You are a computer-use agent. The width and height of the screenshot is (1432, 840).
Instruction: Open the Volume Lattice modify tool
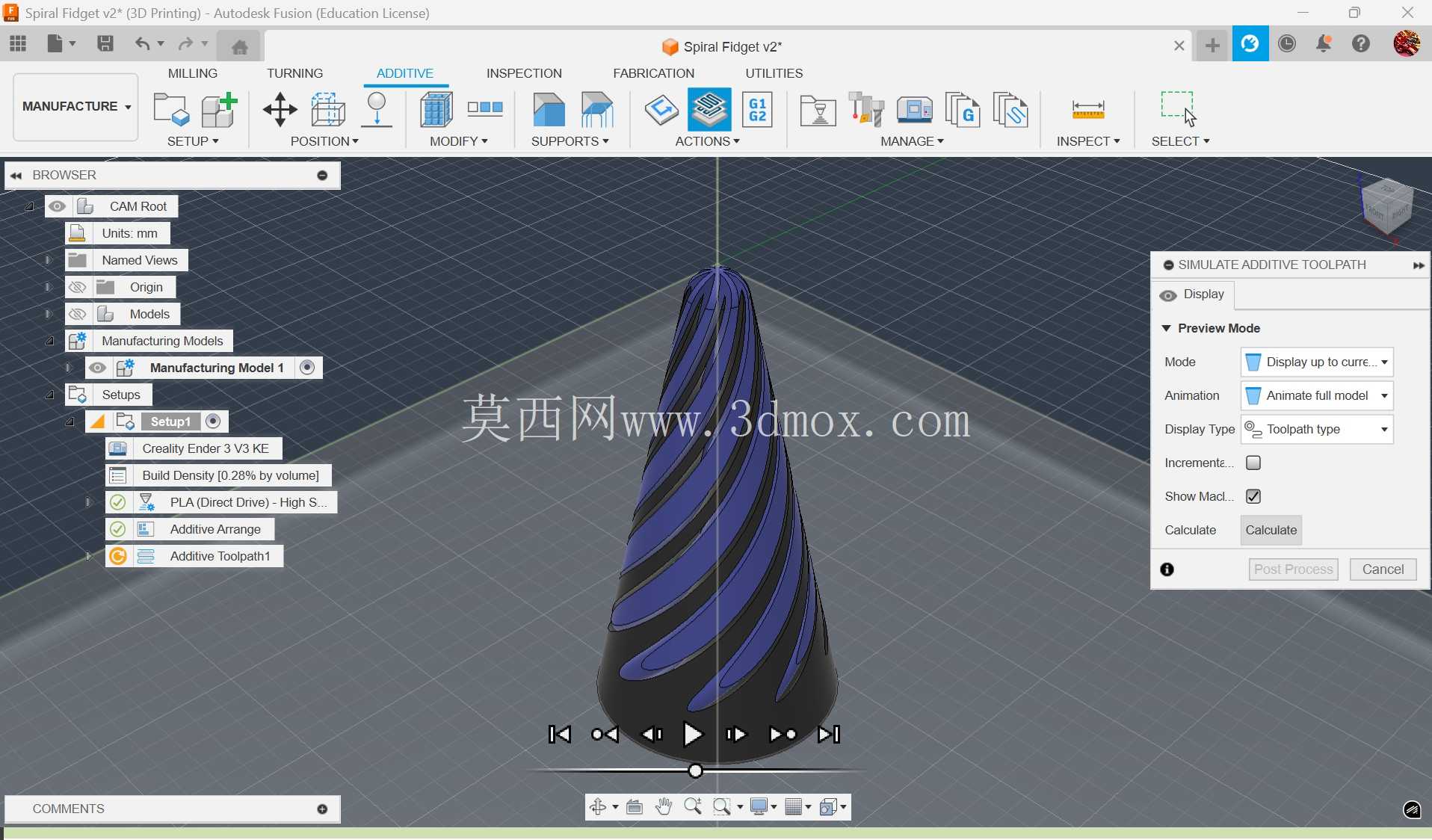pos(436,109)
